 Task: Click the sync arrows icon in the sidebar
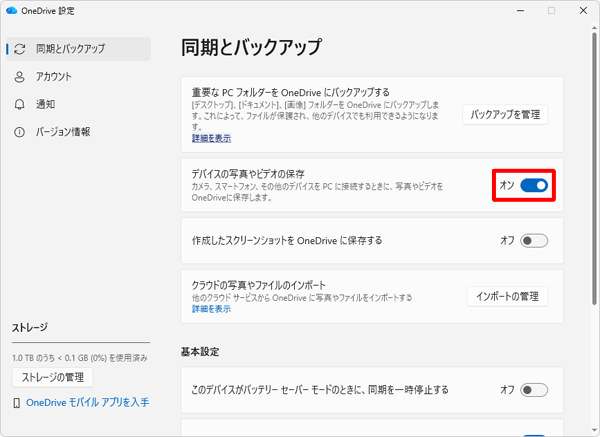tap(20, 49)
